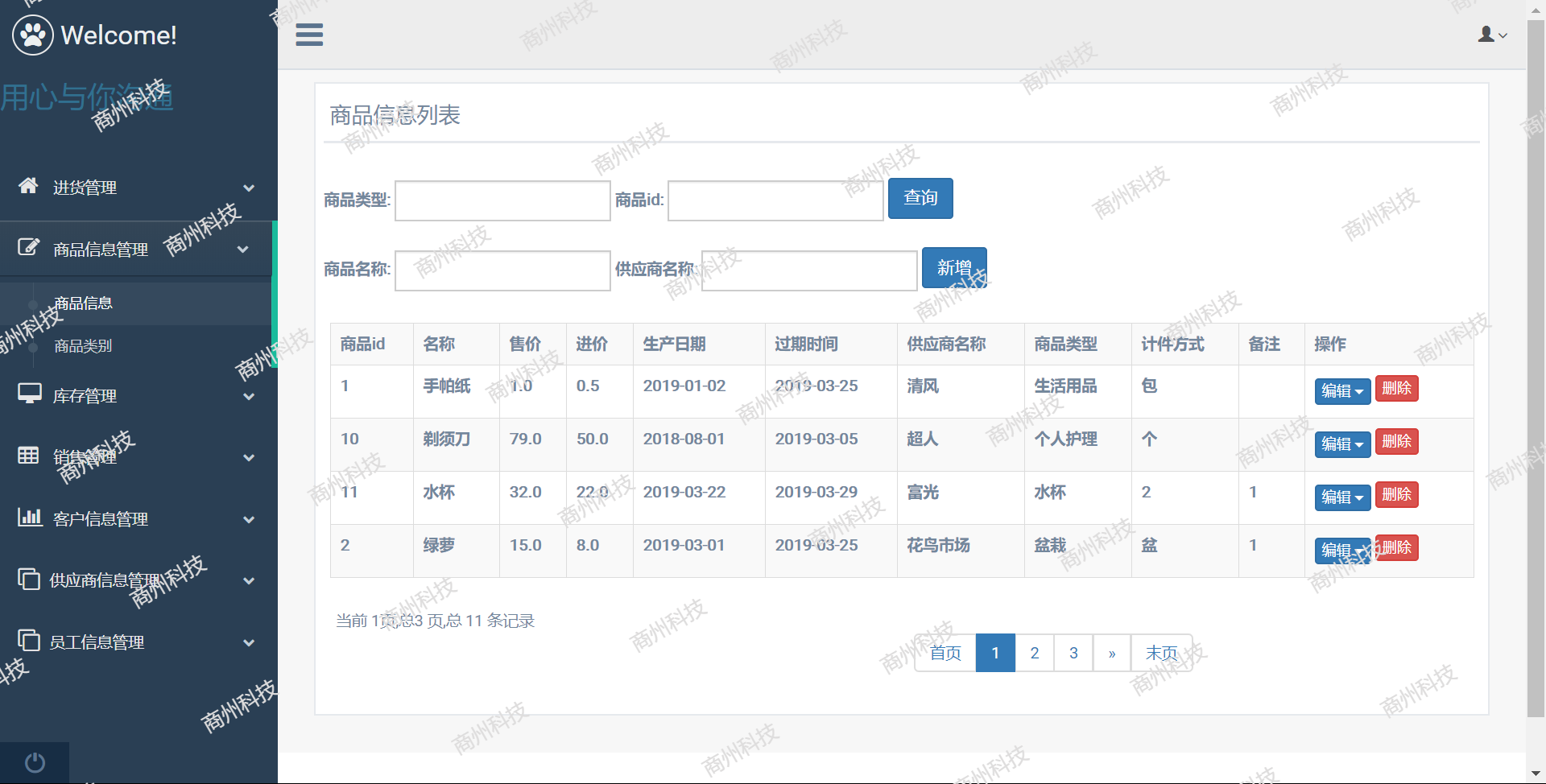The height and width of the screenshot is (784, 1546).
Task: Click the 当前 1页 record summary text
Action: (435, 621)
